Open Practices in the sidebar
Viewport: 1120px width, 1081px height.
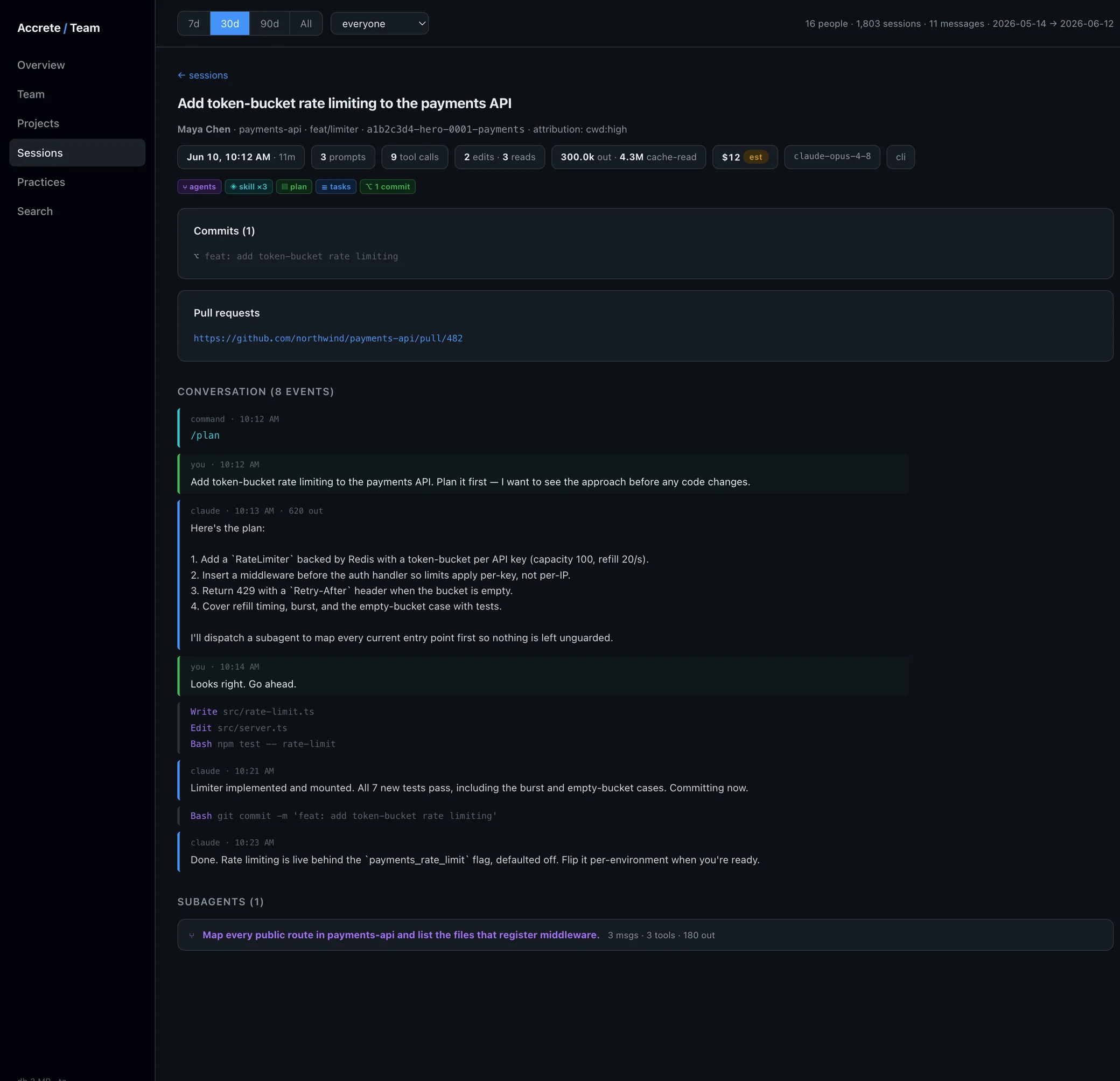pyautogui.click(x=77, y=181)
